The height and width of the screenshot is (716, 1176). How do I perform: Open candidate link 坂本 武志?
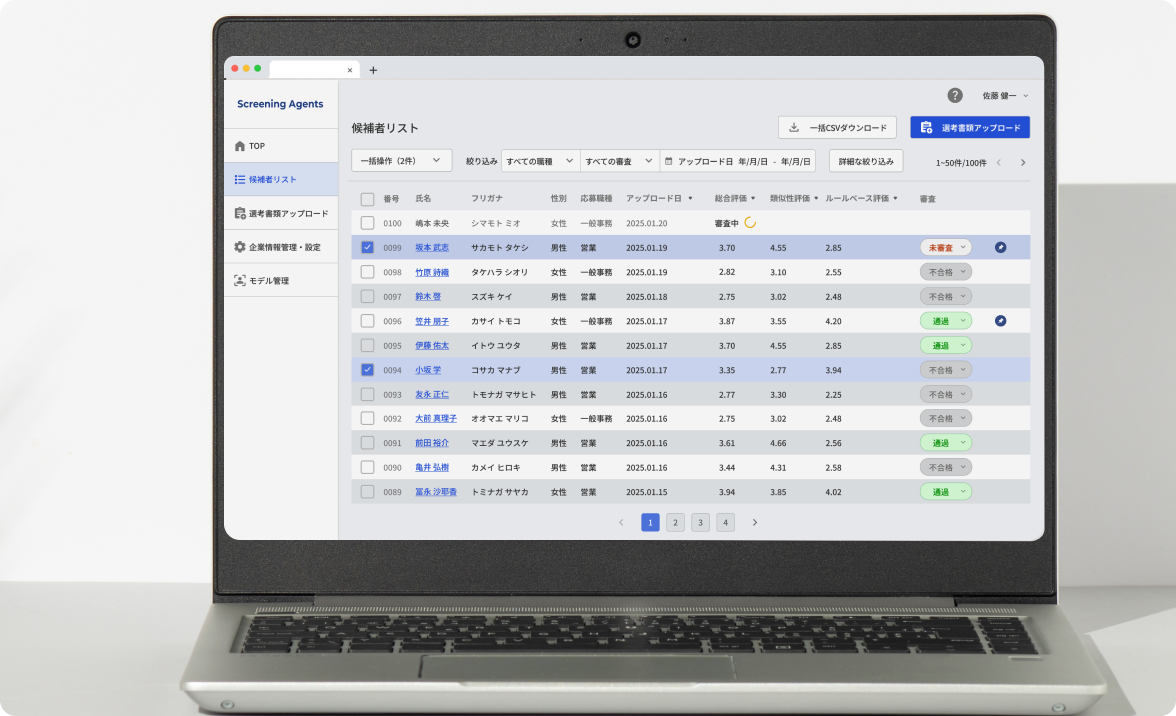click(431, 247)
